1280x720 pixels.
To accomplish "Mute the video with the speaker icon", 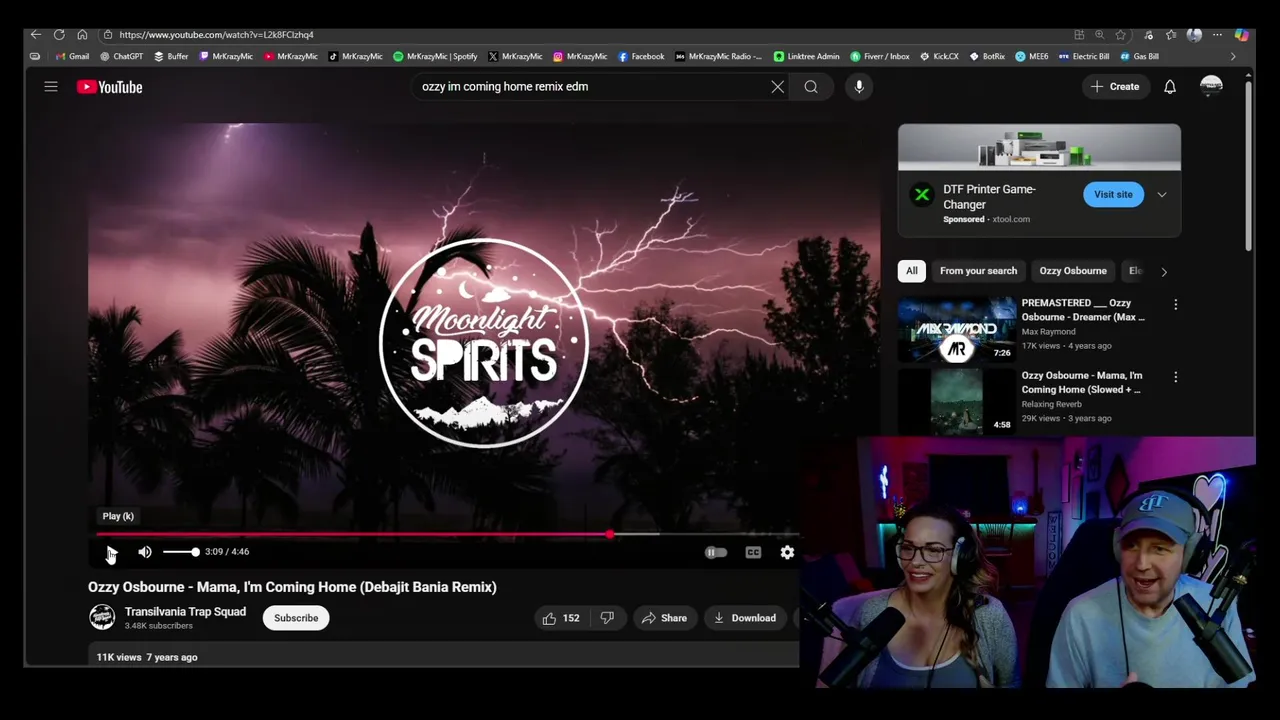I will pyautogui.click(x=145, y=552).
